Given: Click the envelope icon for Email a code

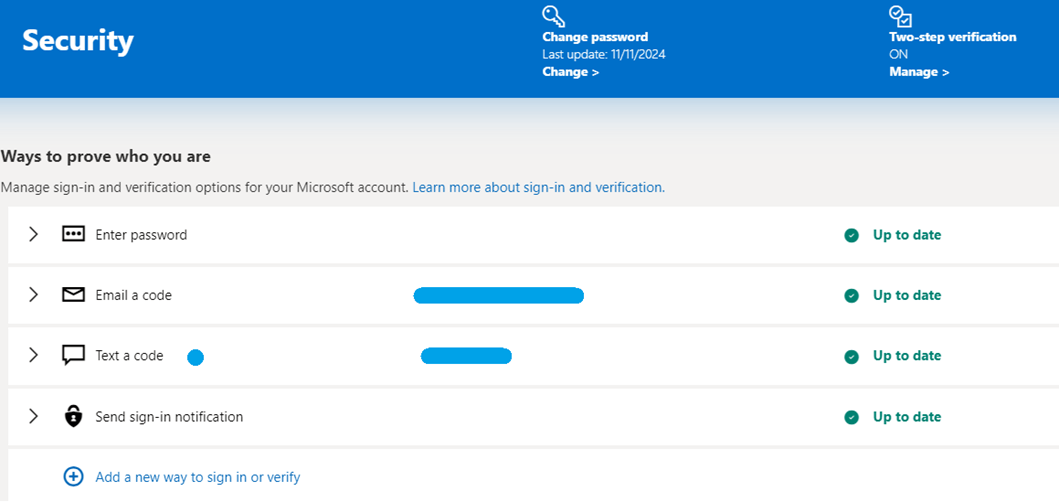Looking at the screenshot, I should 73,295.
